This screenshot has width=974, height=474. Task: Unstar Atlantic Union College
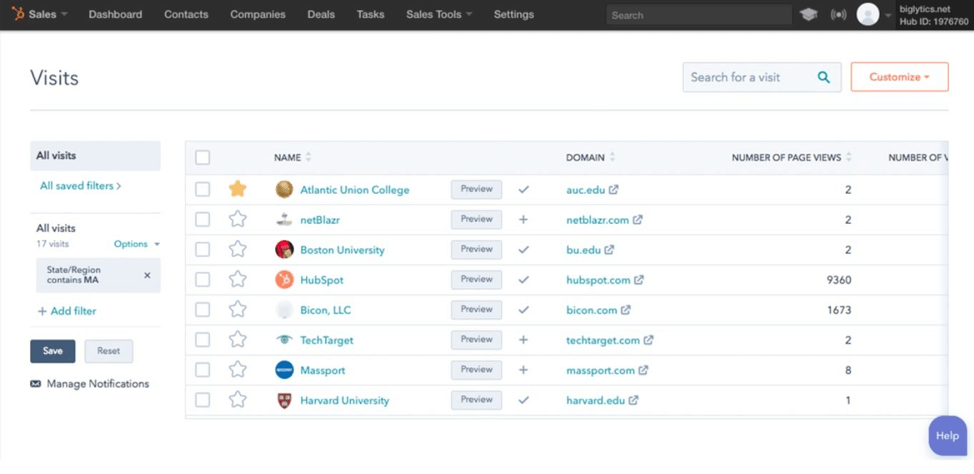point(237,189)
